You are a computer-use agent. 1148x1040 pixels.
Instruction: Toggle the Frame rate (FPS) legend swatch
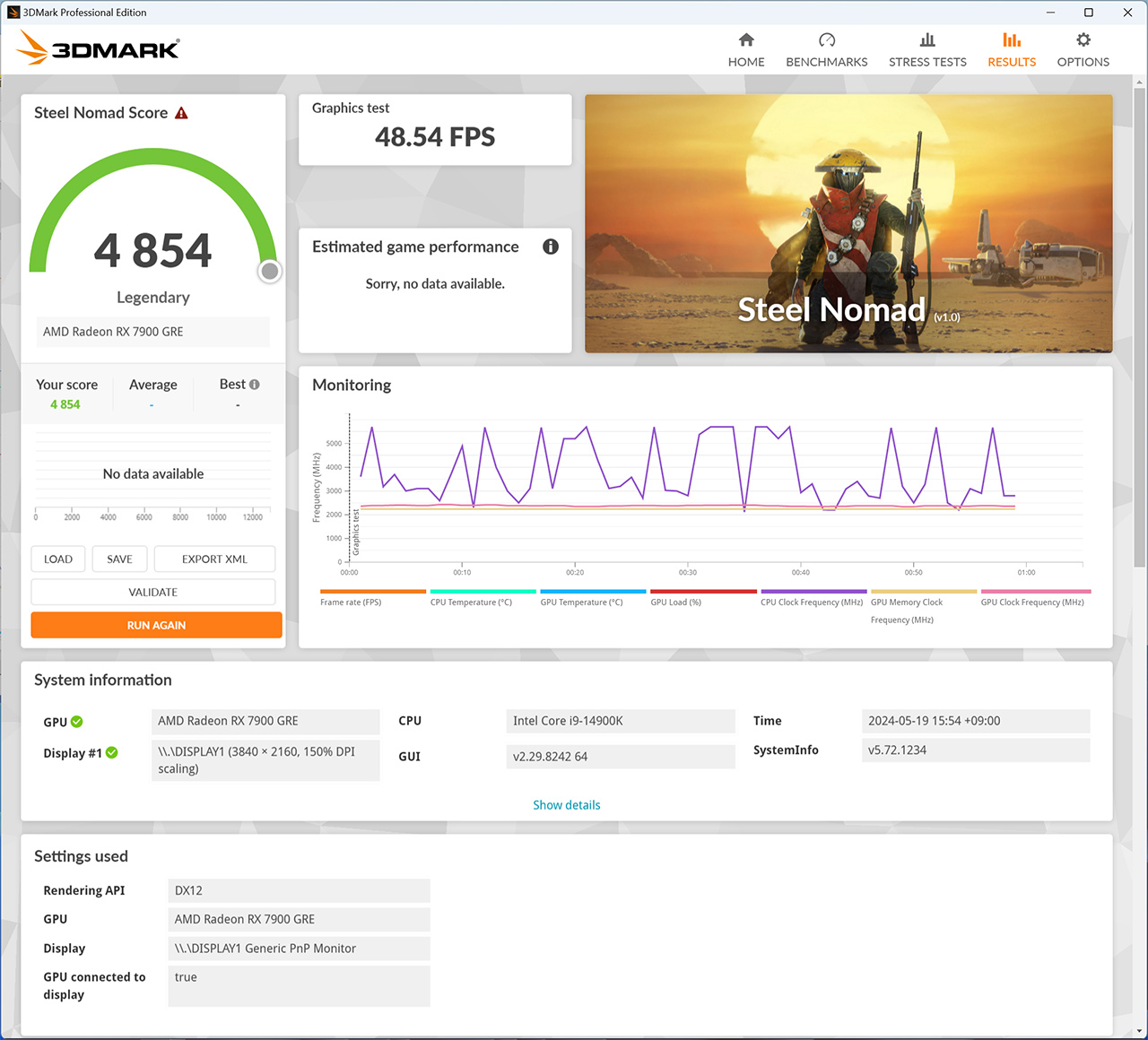tap(373, 592)
